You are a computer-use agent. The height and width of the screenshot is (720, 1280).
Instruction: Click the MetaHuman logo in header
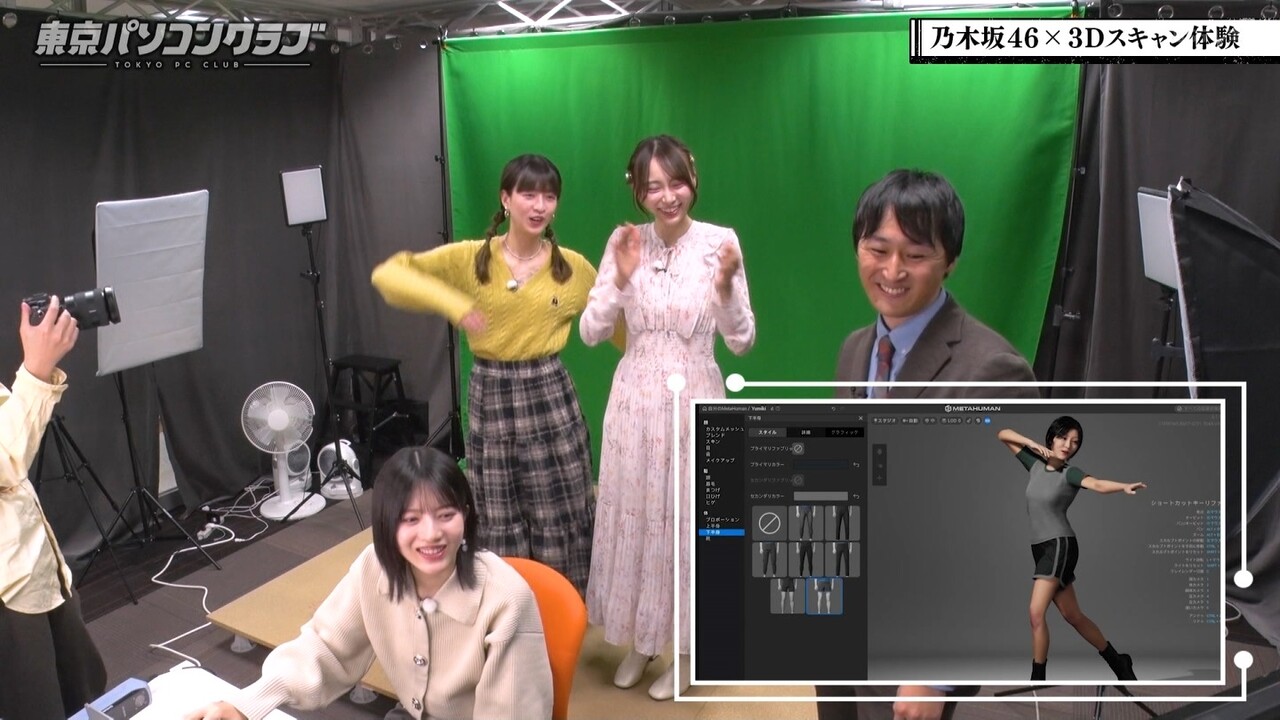coord(973,408)
